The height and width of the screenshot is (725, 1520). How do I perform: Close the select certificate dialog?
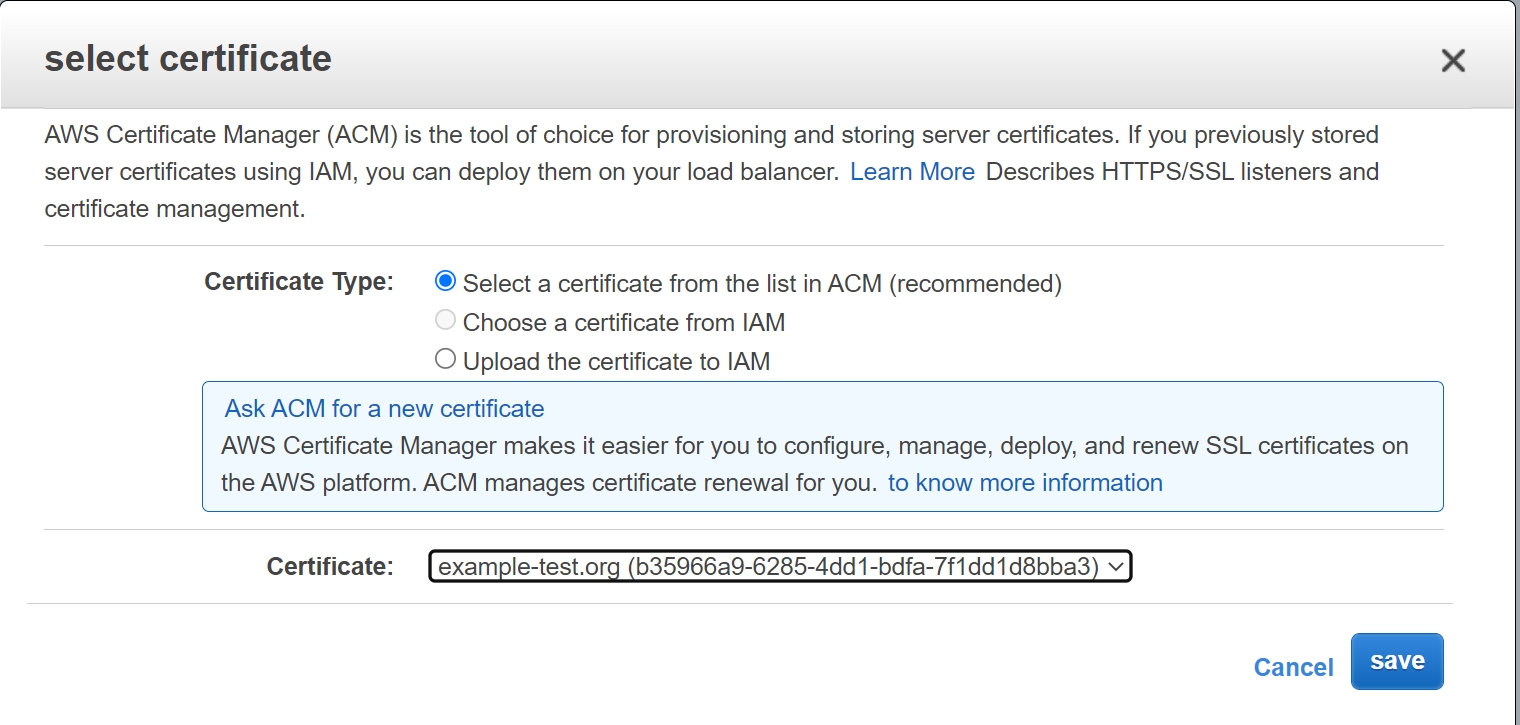pyautogui.click(x=1452, y=61)
